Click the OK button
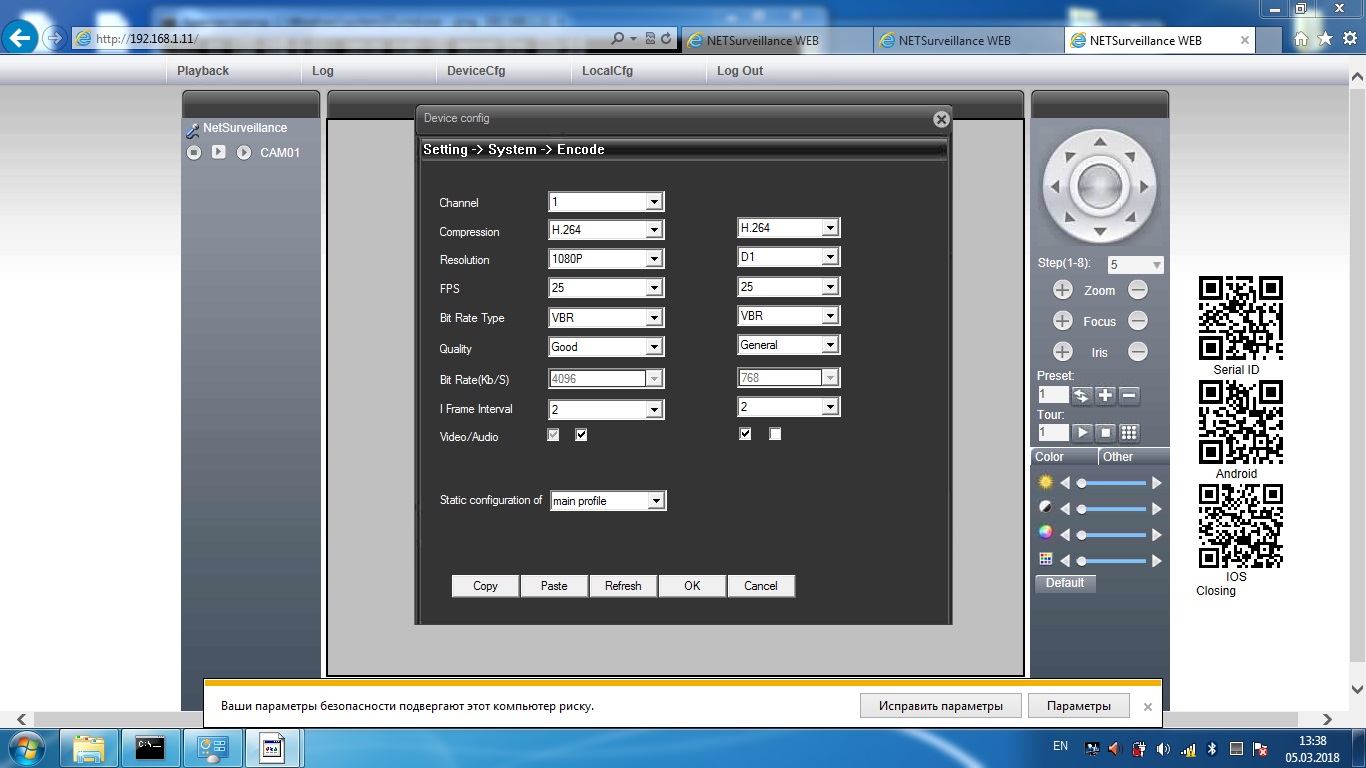The height and width of the screenshot is (768, 1366). (x=692, y=586)
